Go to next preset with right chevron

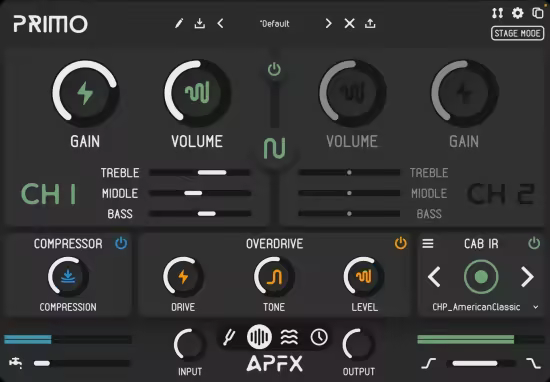328,24
